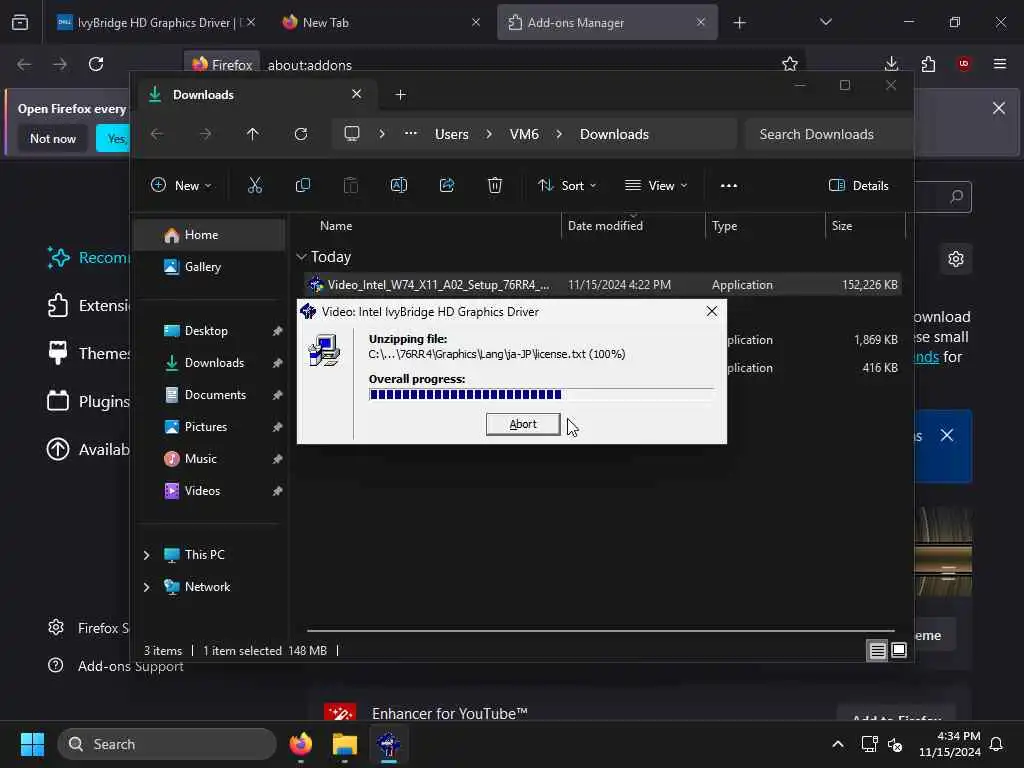Click the File Explorer taskbar icon
1024x768 pixels.
(345, 744)
